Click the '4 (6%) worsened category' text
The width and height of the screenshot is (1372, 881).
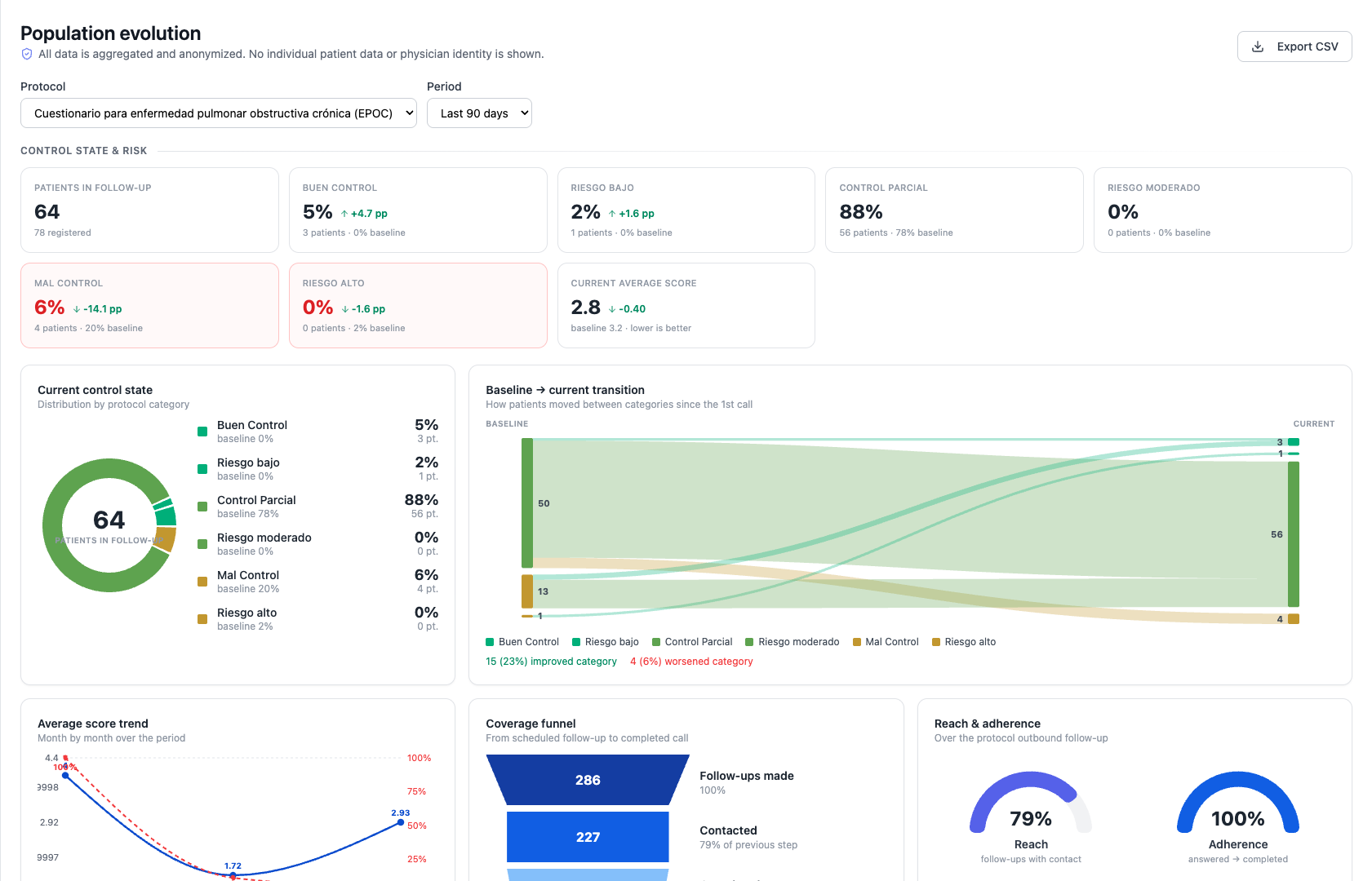691,662
